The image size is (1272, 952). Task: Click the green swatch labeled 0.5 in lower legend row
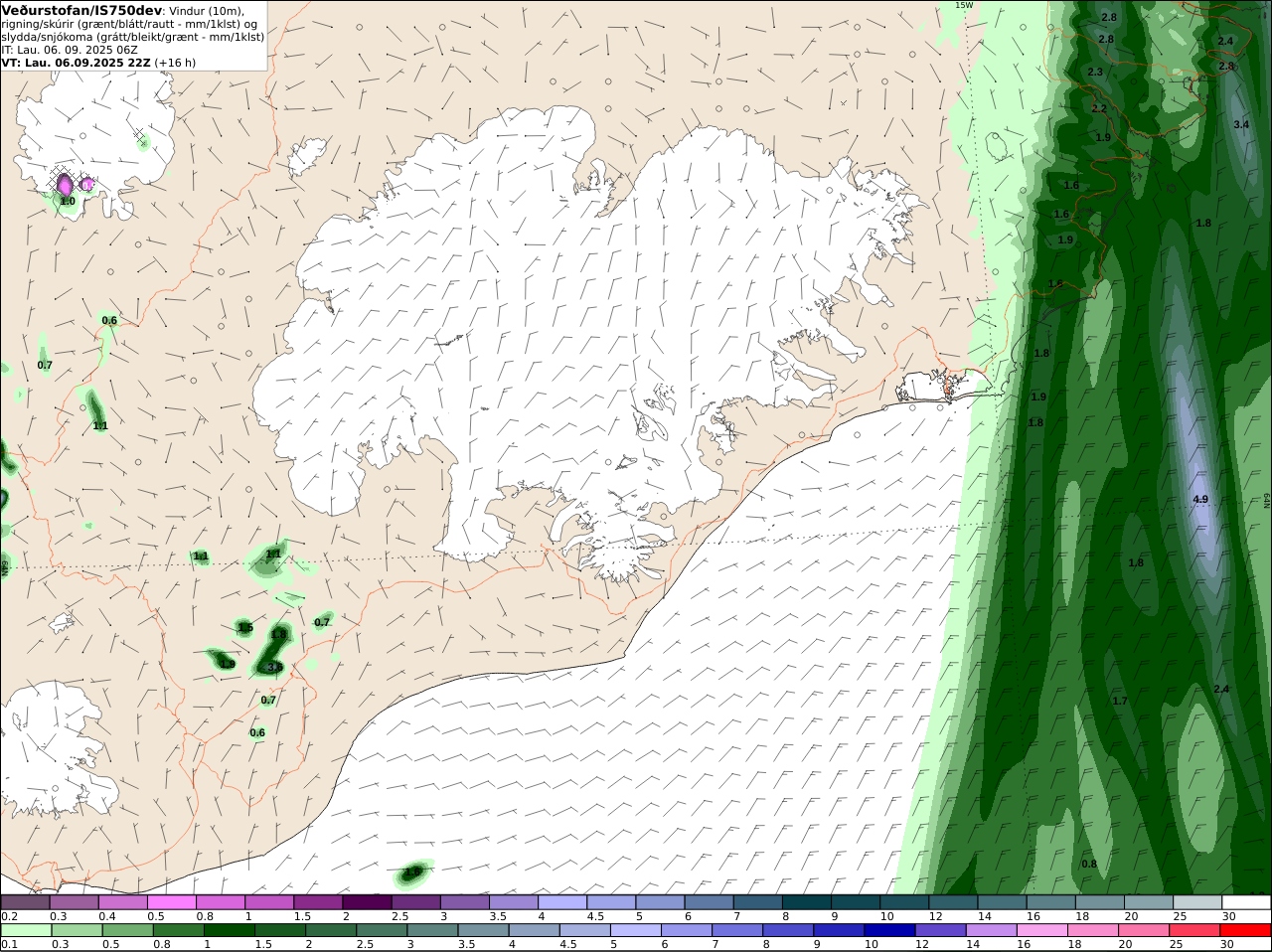point(127,930)
